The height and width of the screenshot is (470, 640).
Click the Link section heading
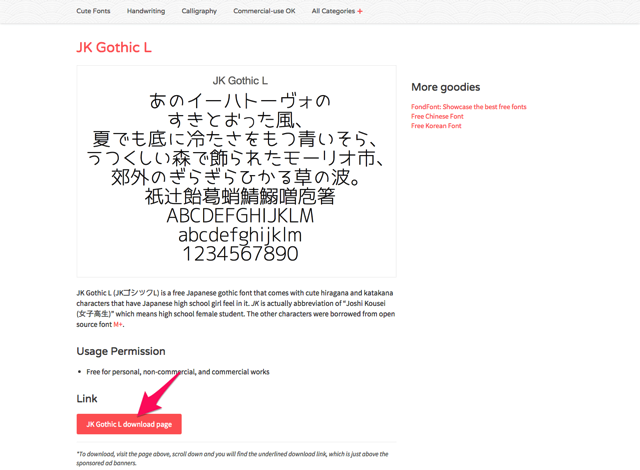pyautogui.click(x=87, y=399)
